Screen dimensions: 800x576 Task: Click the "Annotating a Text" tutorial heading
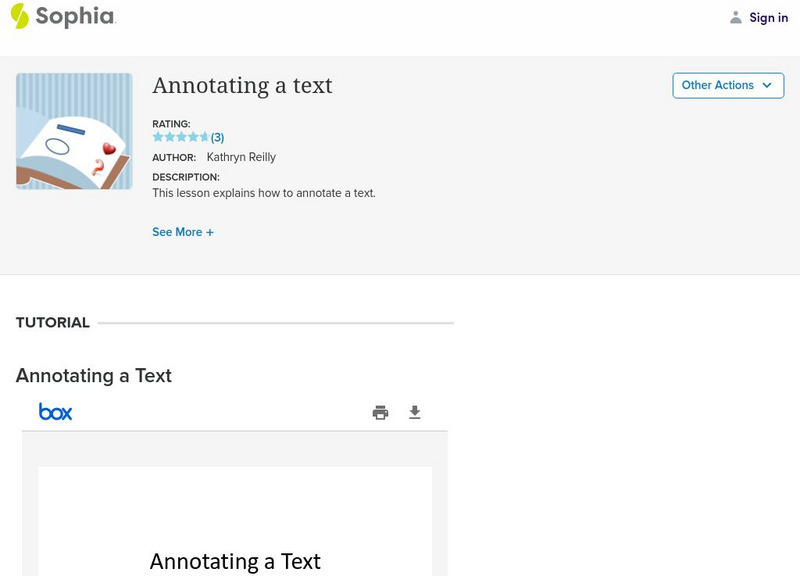click(x=94, y=376)
